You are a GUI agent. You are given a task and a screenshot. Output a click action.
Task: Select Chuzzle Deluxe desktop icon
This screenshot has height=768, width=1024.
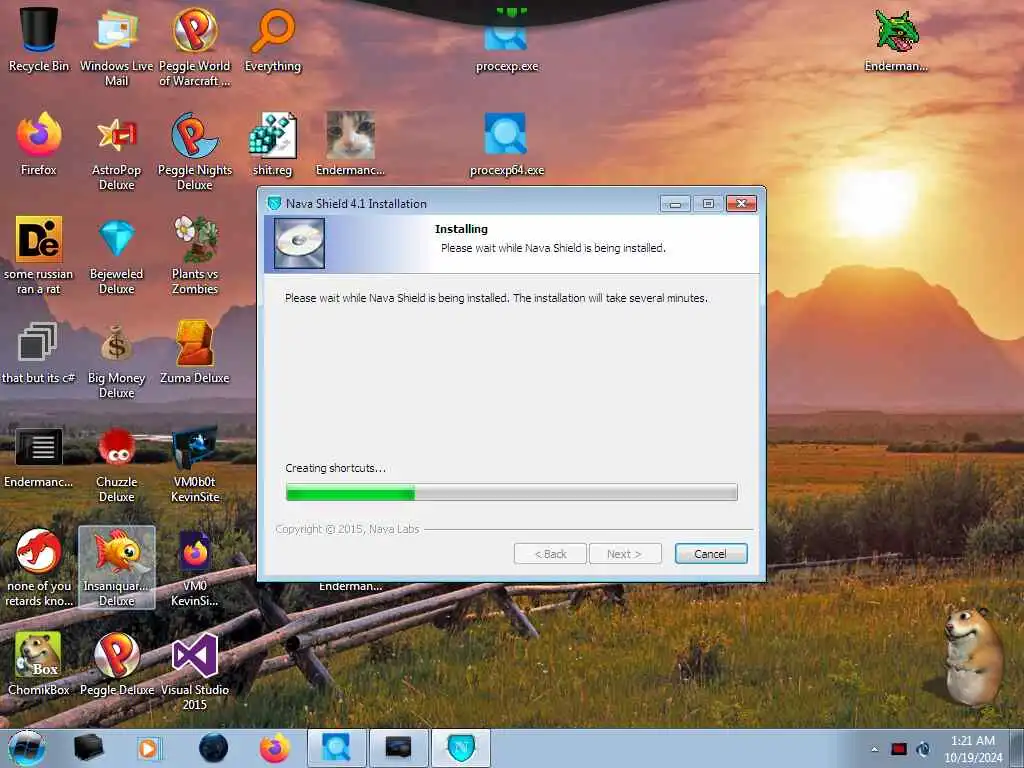[x=116, y=464]
